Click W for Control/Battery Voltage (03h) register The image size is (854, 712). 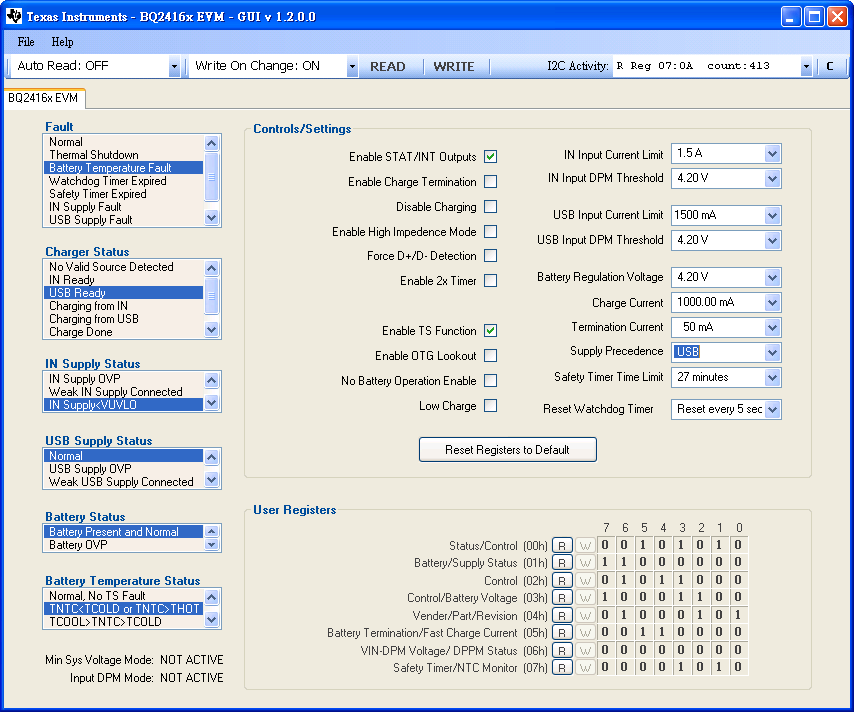(585, 598)
